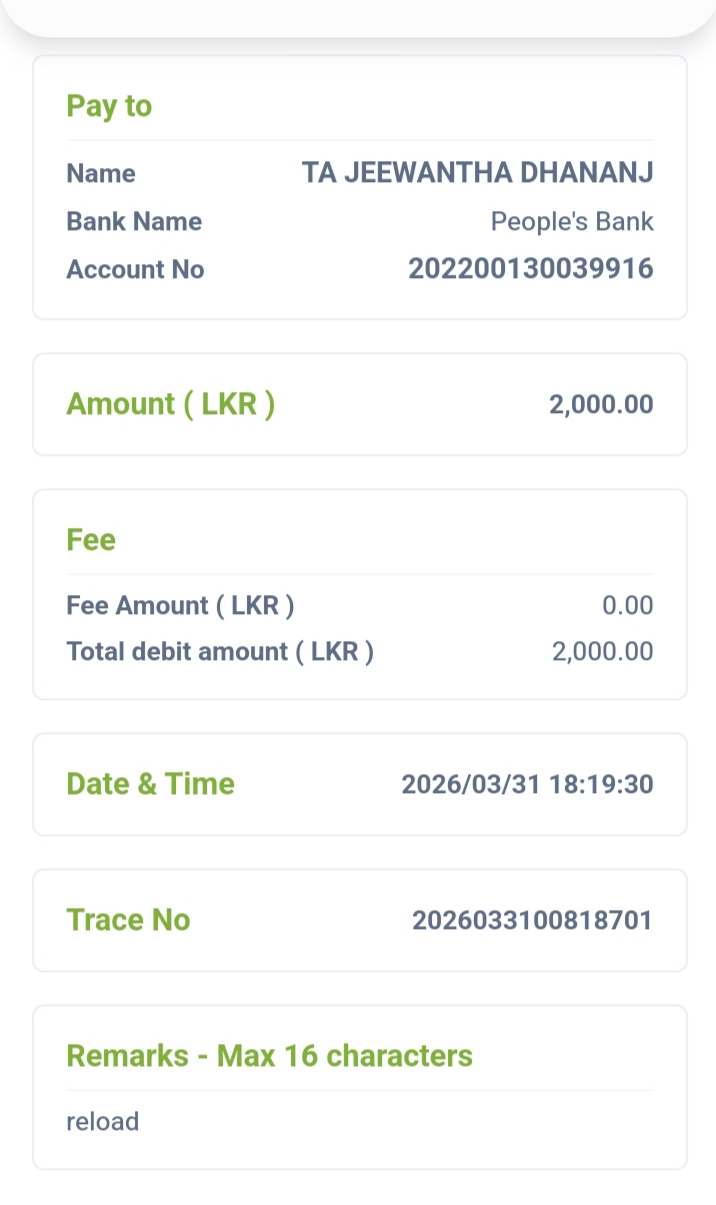The width and height of the screenshot is (716, 1205).
Task: Select the Total debit 2,000.00 value
Action: pos(602,652)
